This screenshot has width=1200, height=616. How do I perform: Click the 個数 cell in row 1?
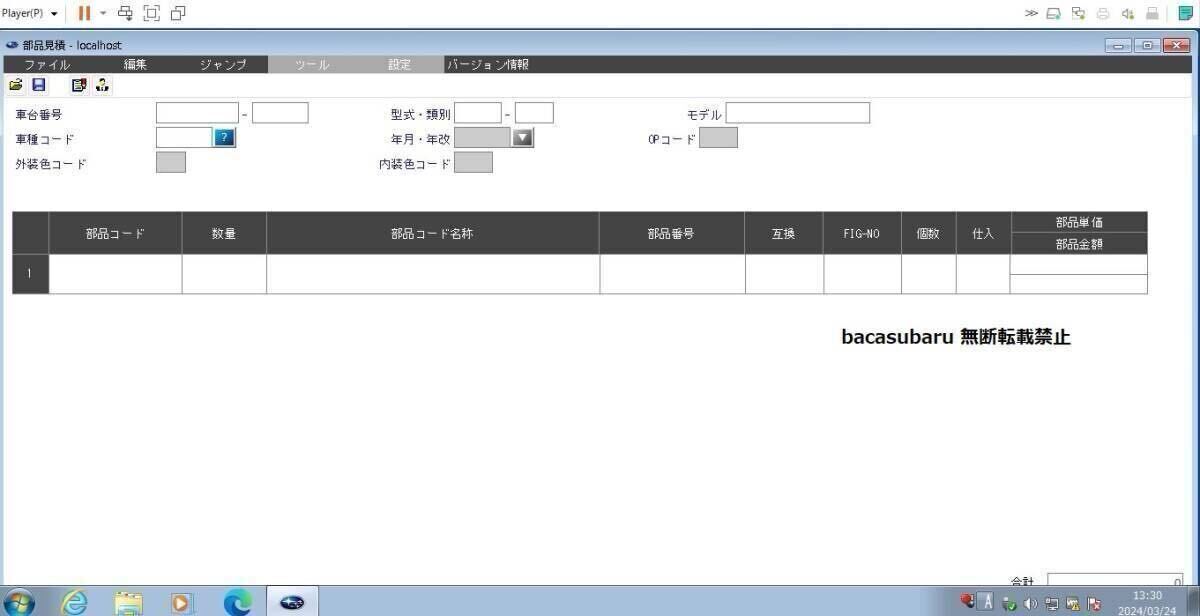[x=929, y=274]
